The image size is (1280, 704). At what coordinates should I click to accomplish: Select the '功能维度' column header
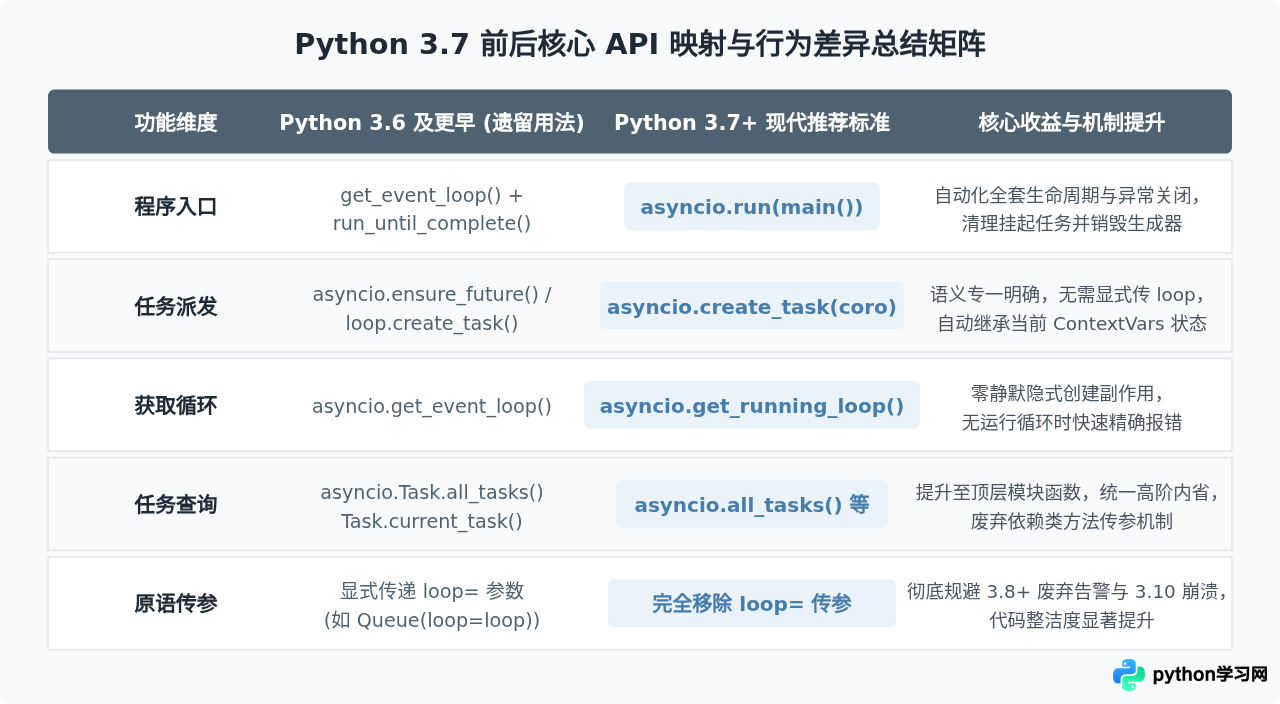point(176,123)
